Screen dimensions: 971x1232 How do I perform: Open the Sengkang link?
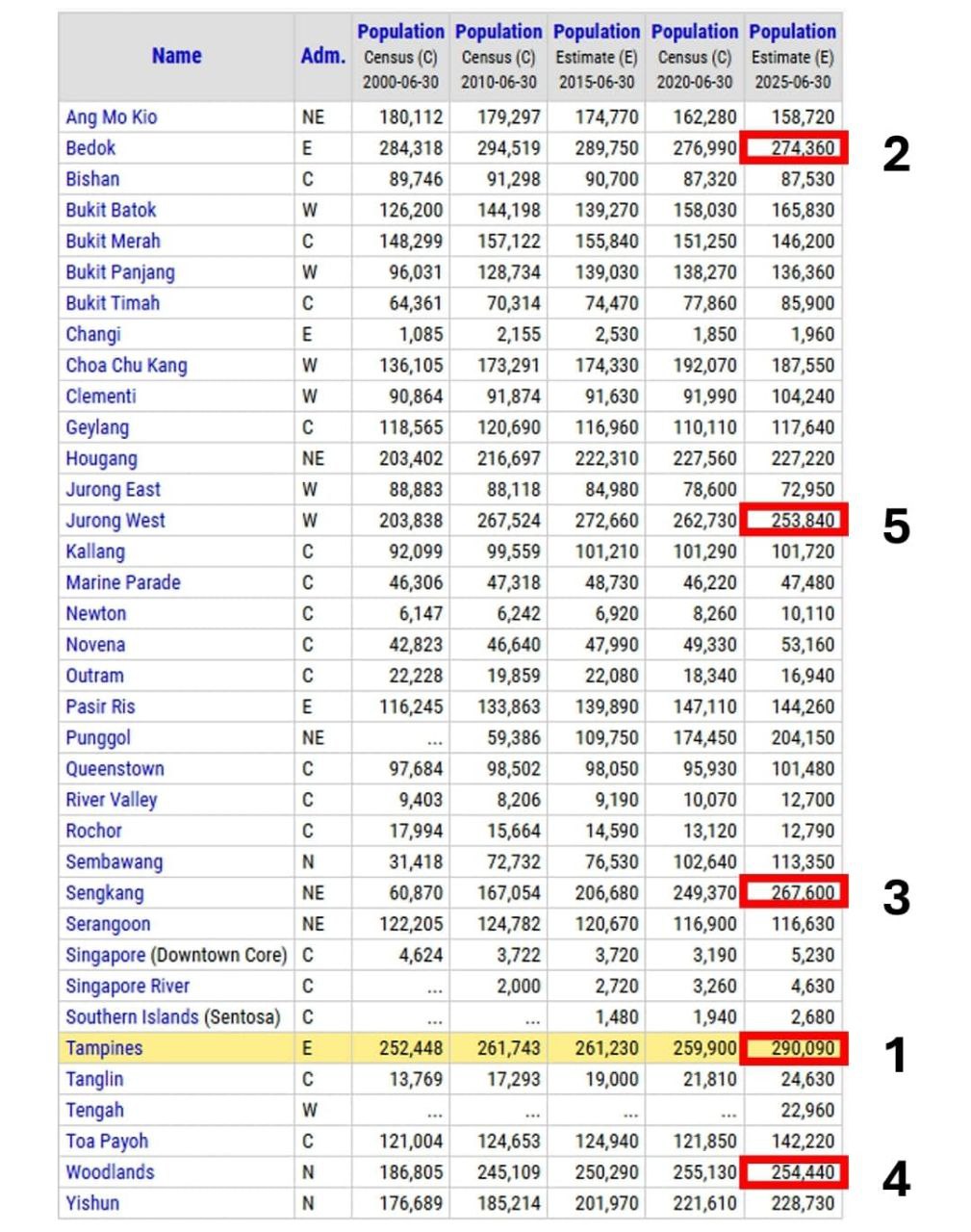[x=104, y=892]
